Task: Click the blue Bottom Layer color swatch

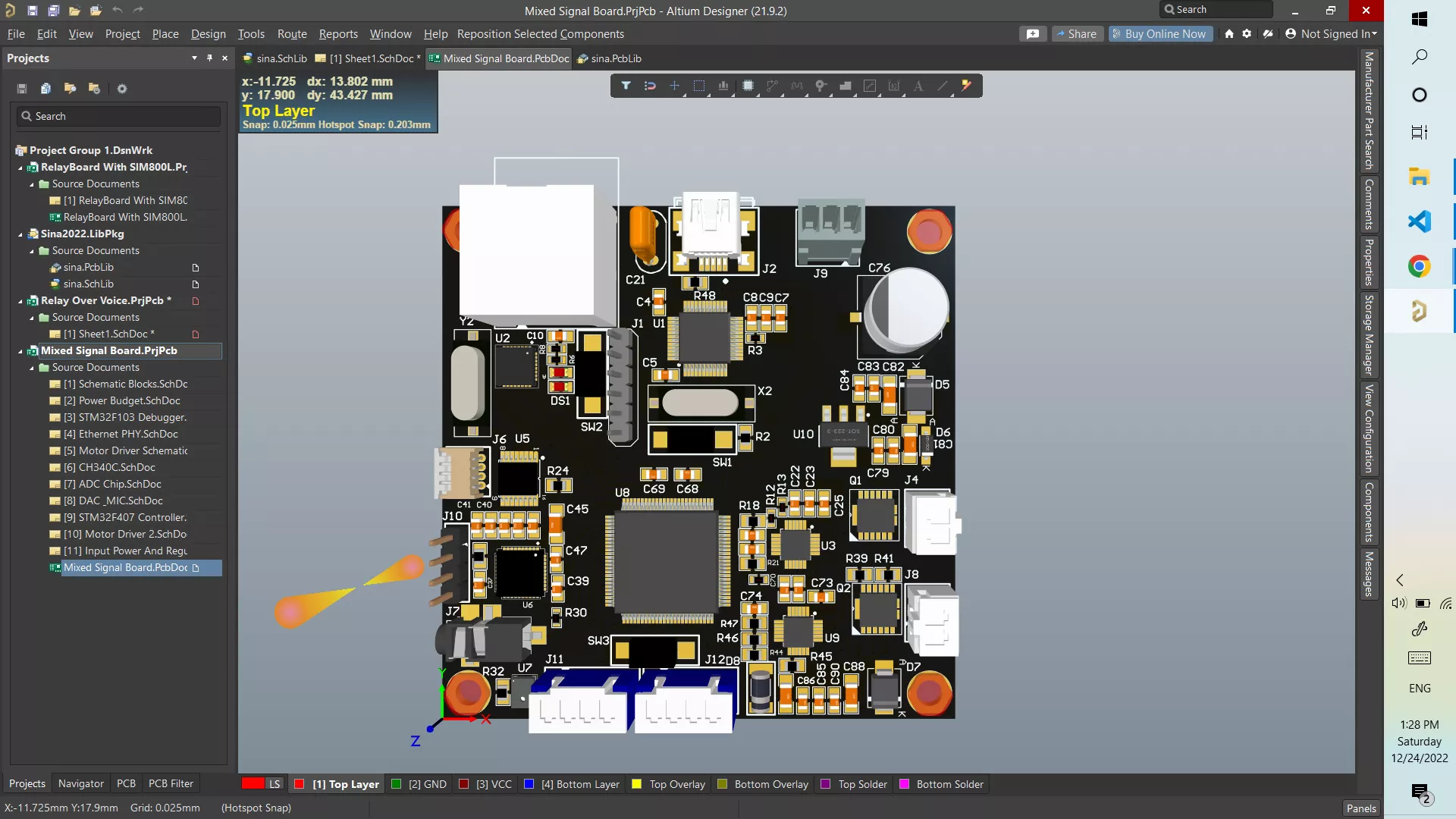Action: (x=529, y=784)
